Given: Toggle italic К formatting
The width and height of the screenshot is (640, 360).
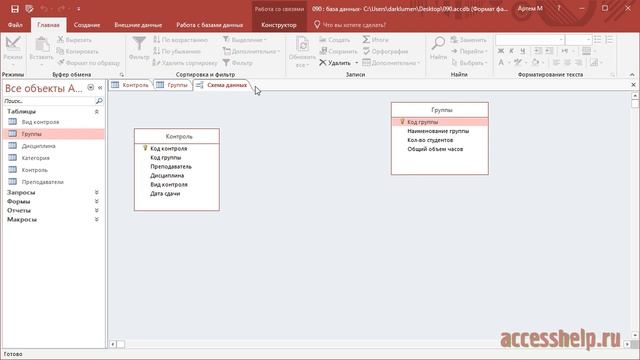Looking at the screenshot, I should tap(511, 51).
